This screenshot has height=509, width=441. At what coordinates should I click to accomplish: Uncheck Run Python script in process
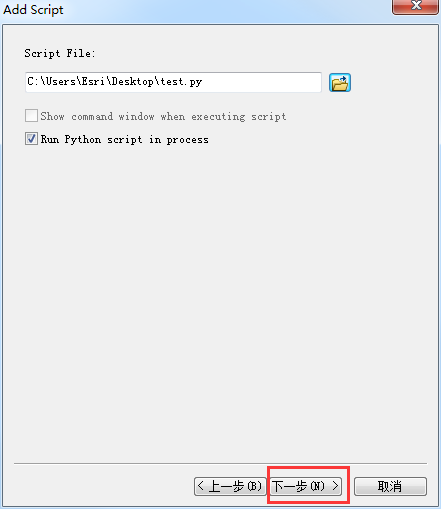pyautogui.click(x=31, y=139)
